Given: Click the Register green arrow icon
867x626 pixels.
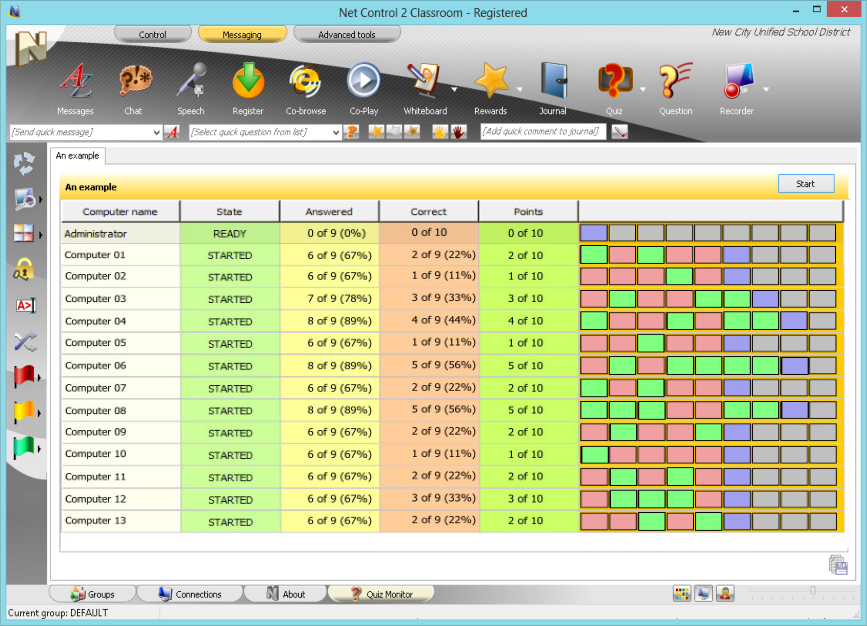Looking at the screenshot, I should pyautogui.click(x=248, y=81).
